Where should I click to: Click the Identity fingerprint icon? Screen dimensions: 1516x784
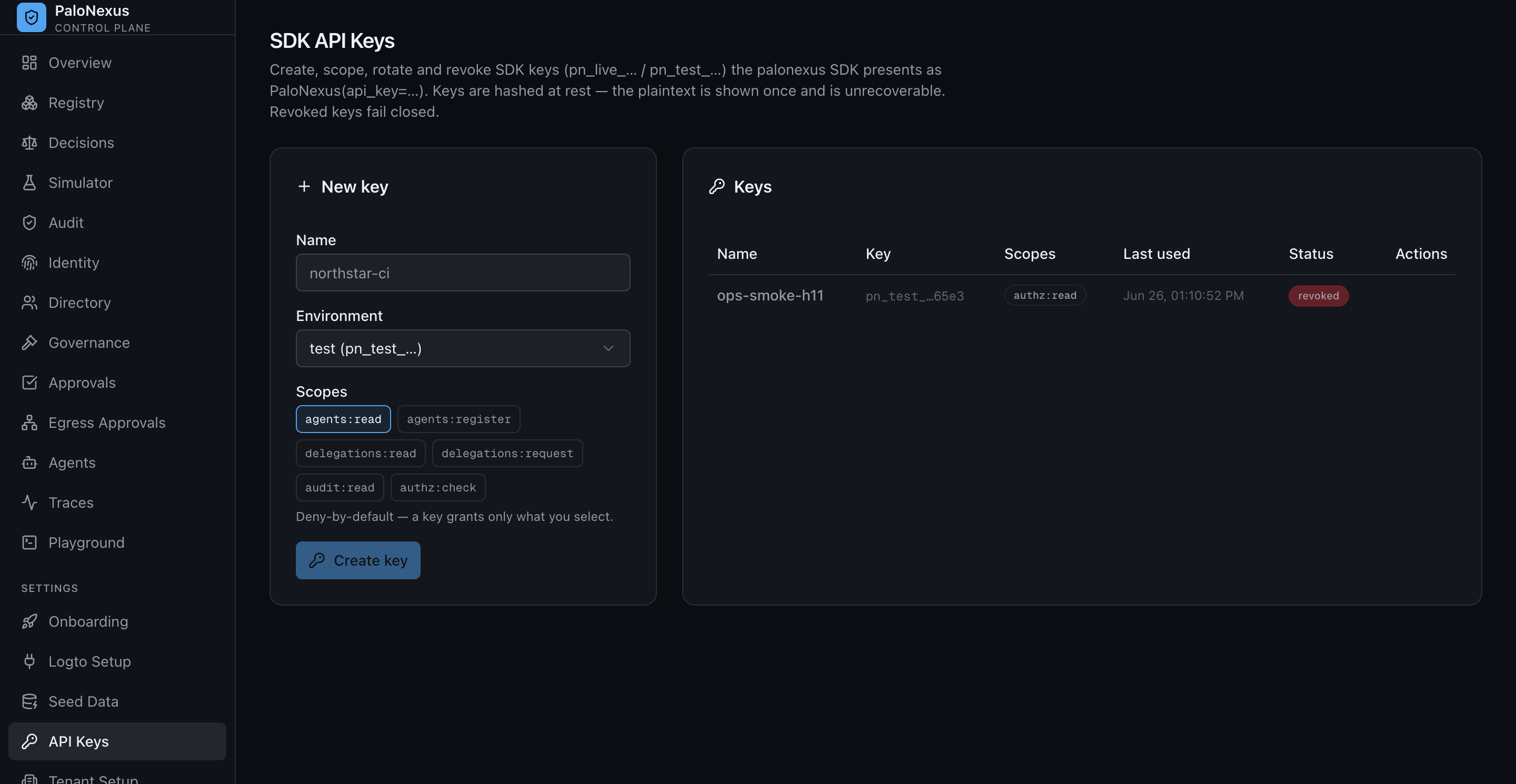pos(29,263)
